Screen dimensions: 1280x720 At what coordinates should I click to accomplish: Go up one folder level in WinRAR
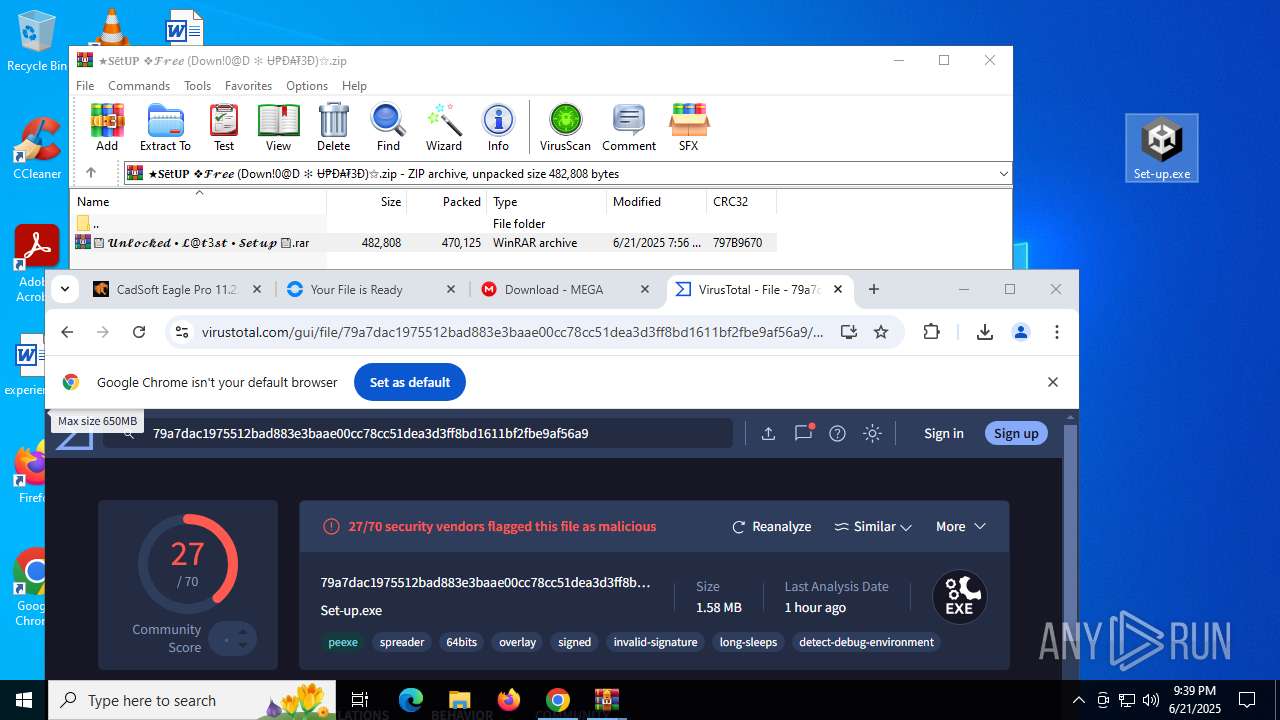coord(91,173)
